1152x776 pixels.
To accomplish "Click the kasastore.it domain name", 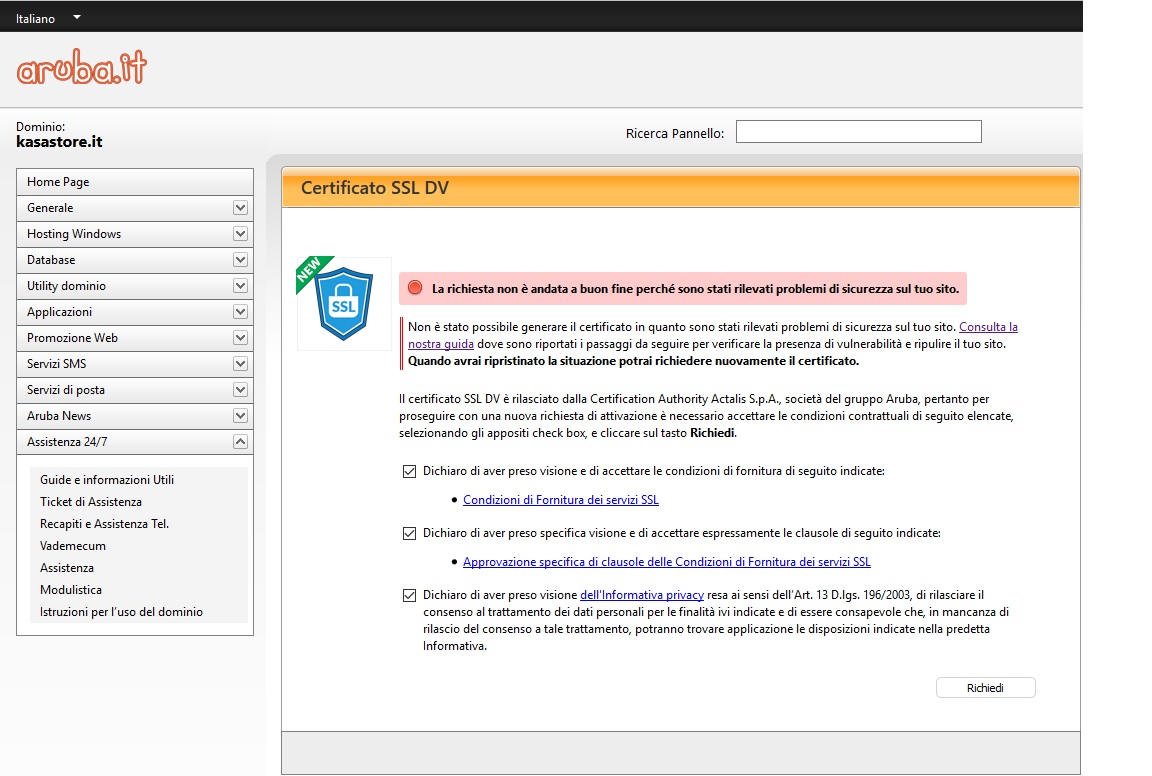I will click(x=59, y=142).
